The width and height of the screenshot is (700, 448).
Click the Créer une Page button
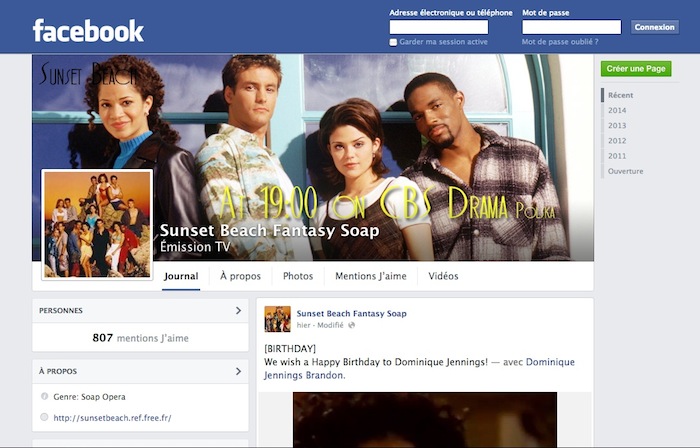636,69
